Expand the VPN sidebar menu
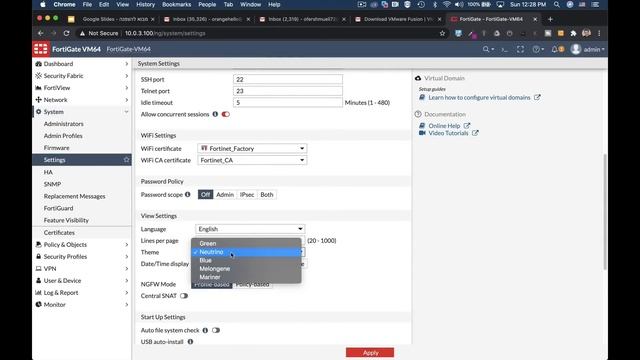 [82, 269]
